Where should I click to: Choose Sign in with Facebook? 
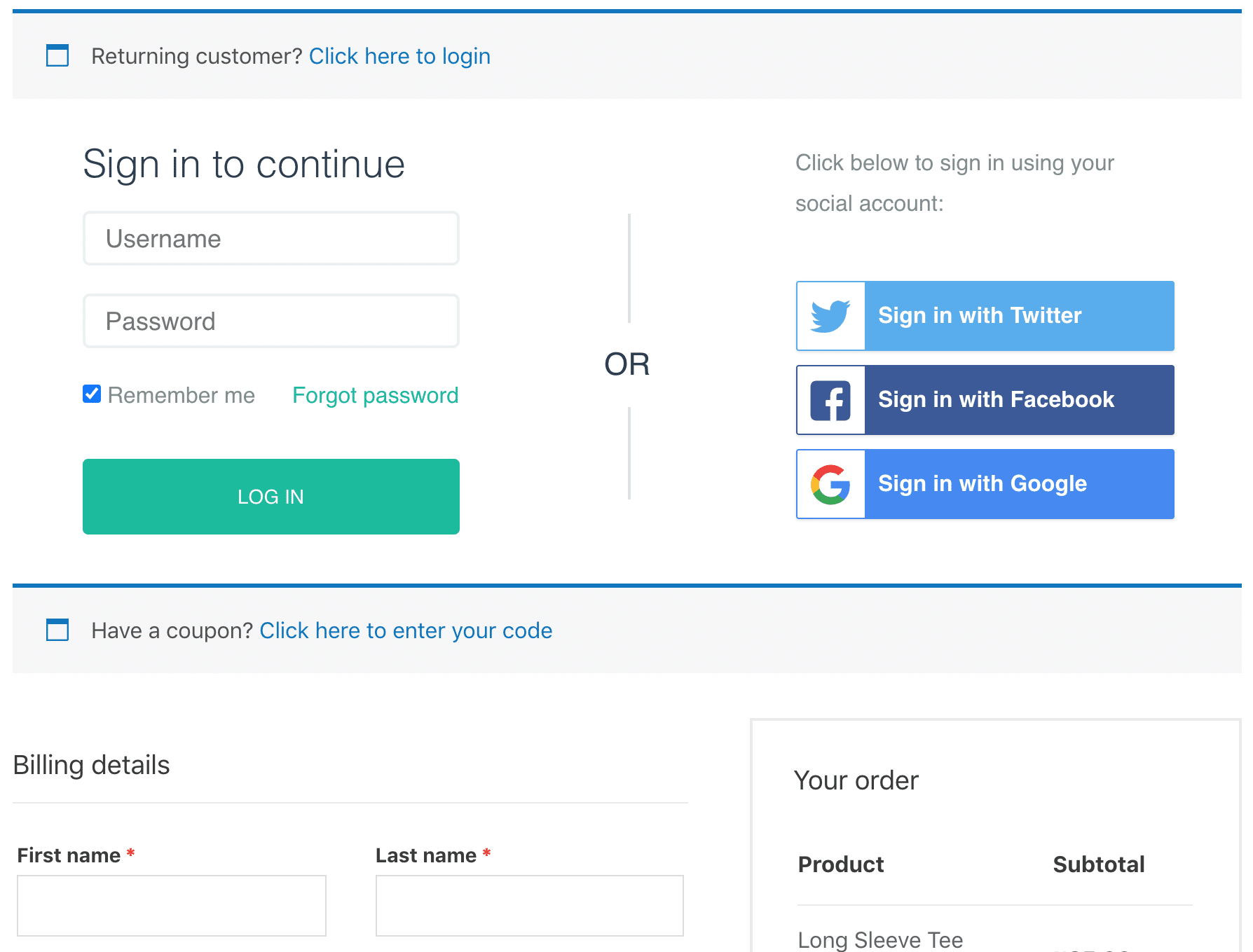[985, 400]
